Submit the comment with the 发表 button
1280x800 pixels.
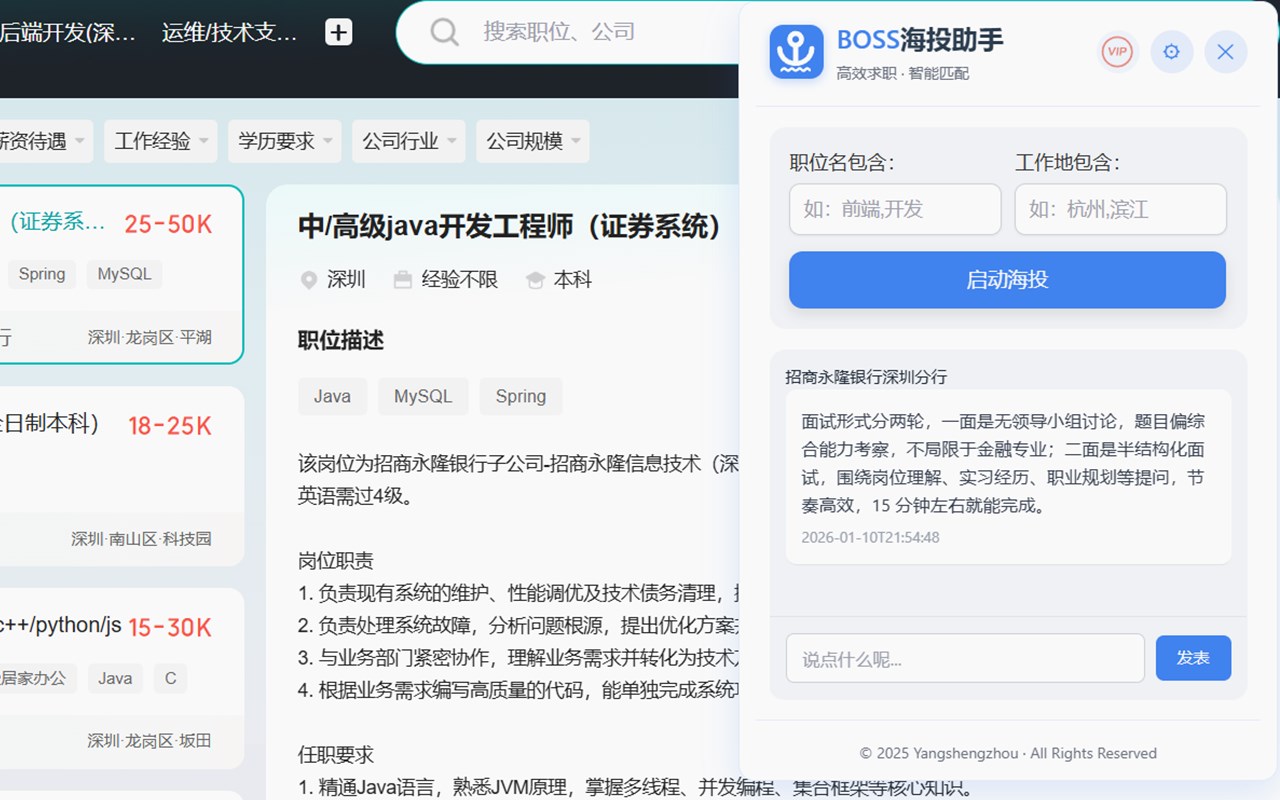[x=1193, y=658]
